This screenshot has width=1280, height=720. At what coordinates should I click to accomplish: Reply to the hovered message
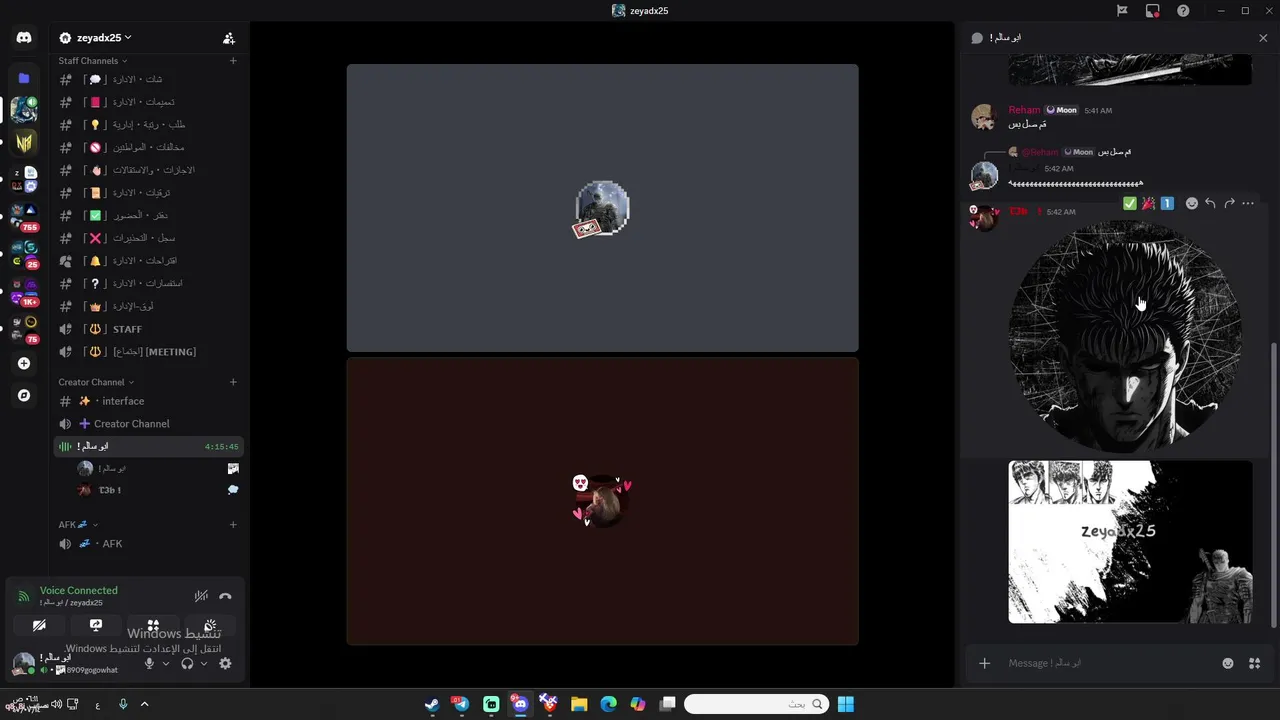click(x=1210, y=203)
